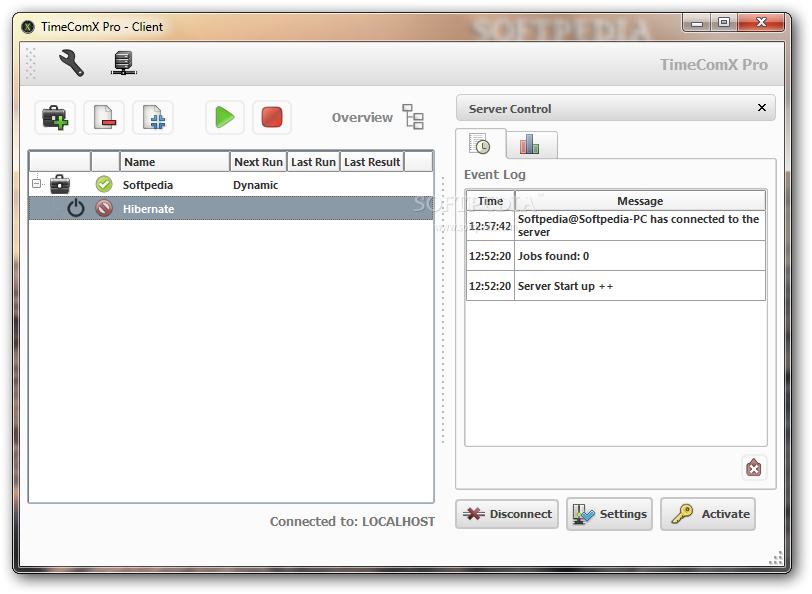Maximize the TimeComX Pro window
Screen dimensions: 812x594
coord(724,23)
